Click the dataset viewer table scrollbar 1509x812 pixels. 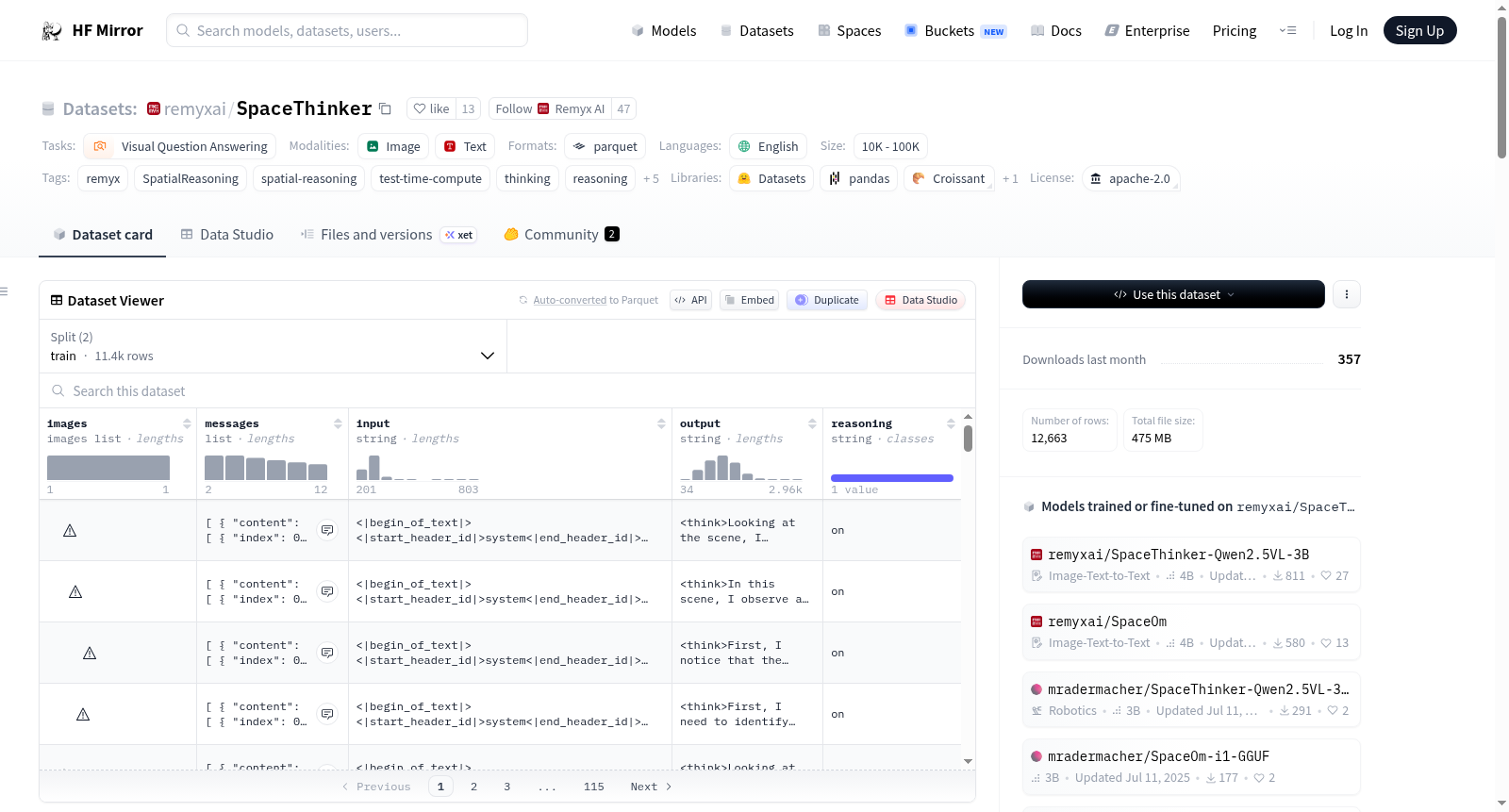coord(968,439)
